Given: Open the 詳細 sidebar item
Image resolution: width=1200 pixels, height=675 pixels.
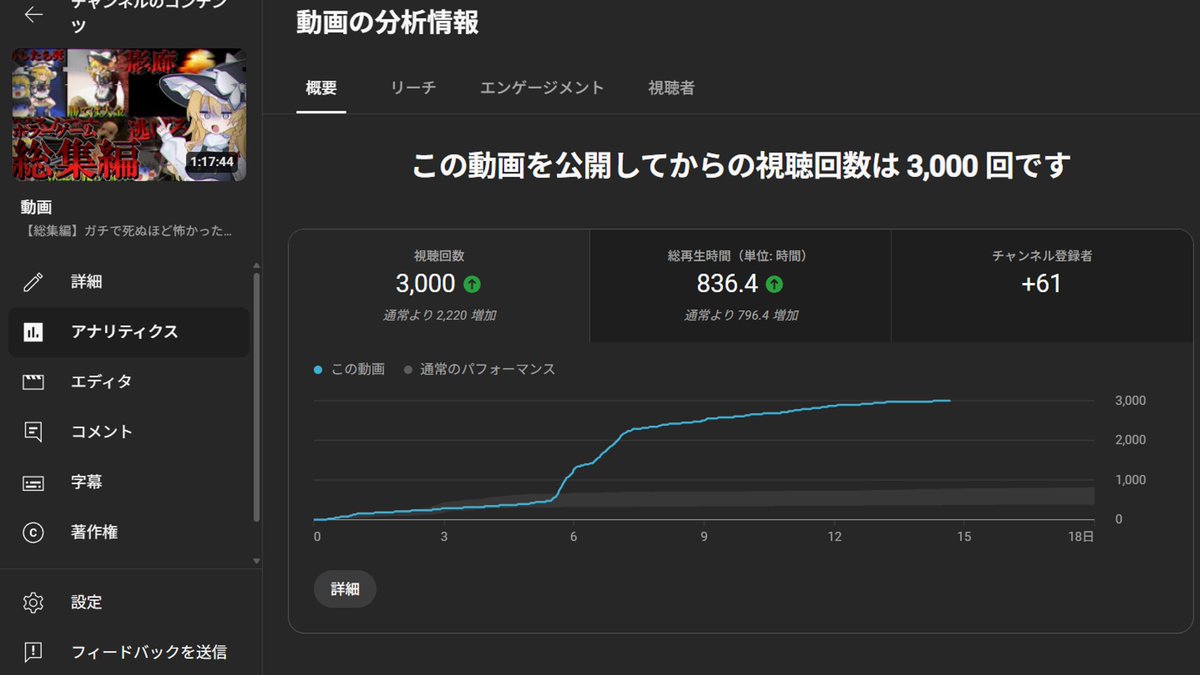Looking at the screenshot, I should point(129,282).
